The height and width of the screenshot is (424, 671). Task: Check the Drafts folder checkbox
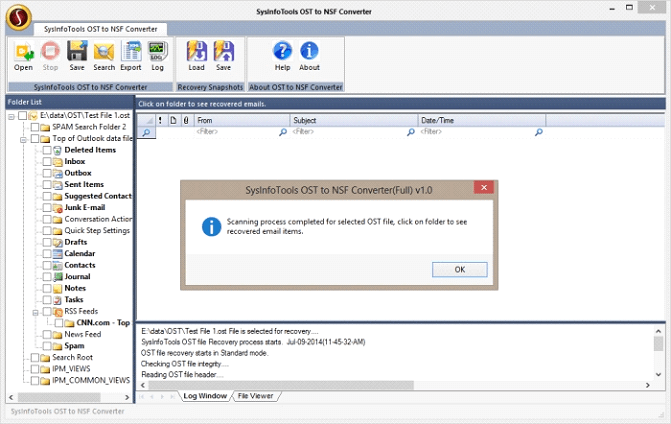(x=47, y=242)
